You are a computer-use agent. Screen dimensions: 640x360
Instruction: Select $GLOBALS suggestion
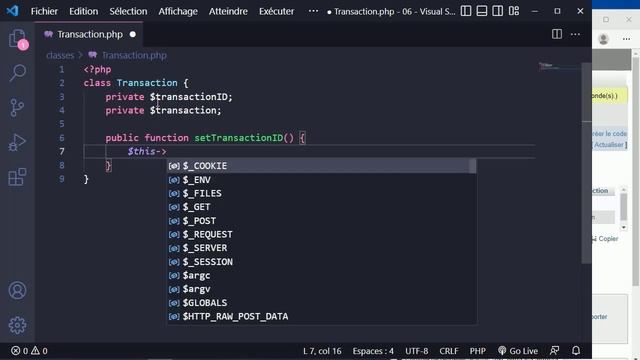(x=321, y=303)
